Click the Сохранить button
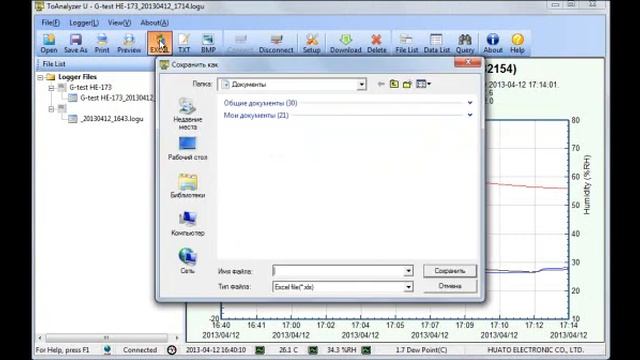The height and width of the screenshot is (360, 640). click(450, 271)
